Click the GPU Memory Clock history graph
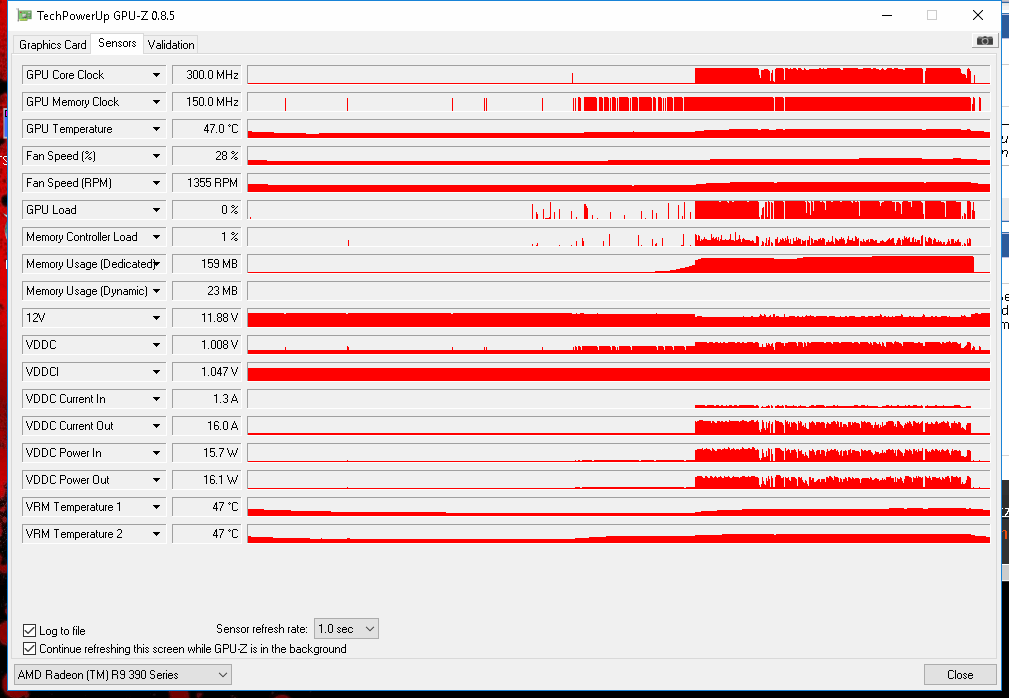The width and height of the screenshot is (1009, 698). 618,102
